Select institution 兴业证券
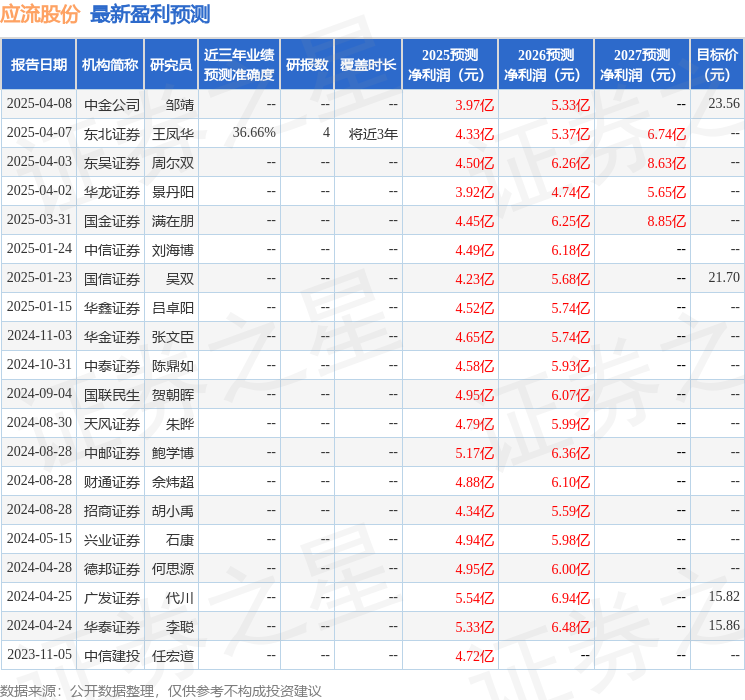Viewport: 745px width, 700px height. coord(112,539)
